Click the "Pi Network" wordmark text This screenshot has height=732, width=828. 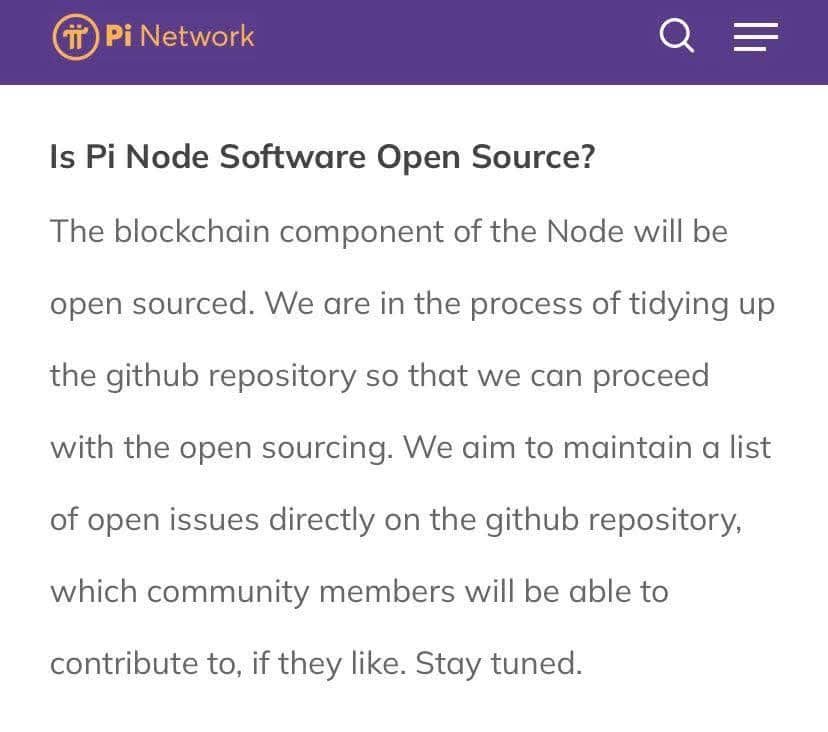[x=179, y=37]
